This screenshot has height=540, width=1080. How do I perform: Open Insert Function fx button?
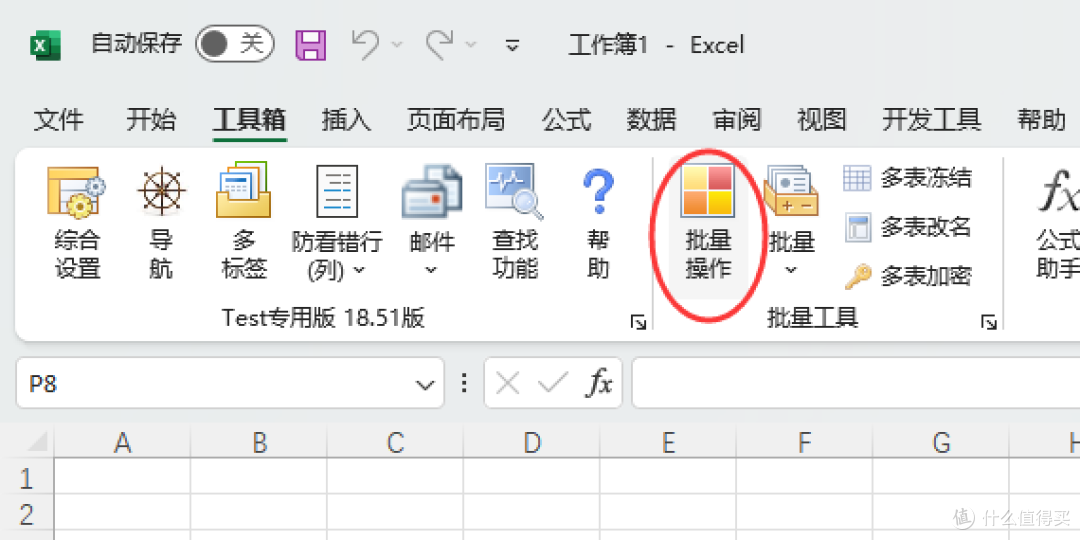pyautogui.click(x=599, y=383)
